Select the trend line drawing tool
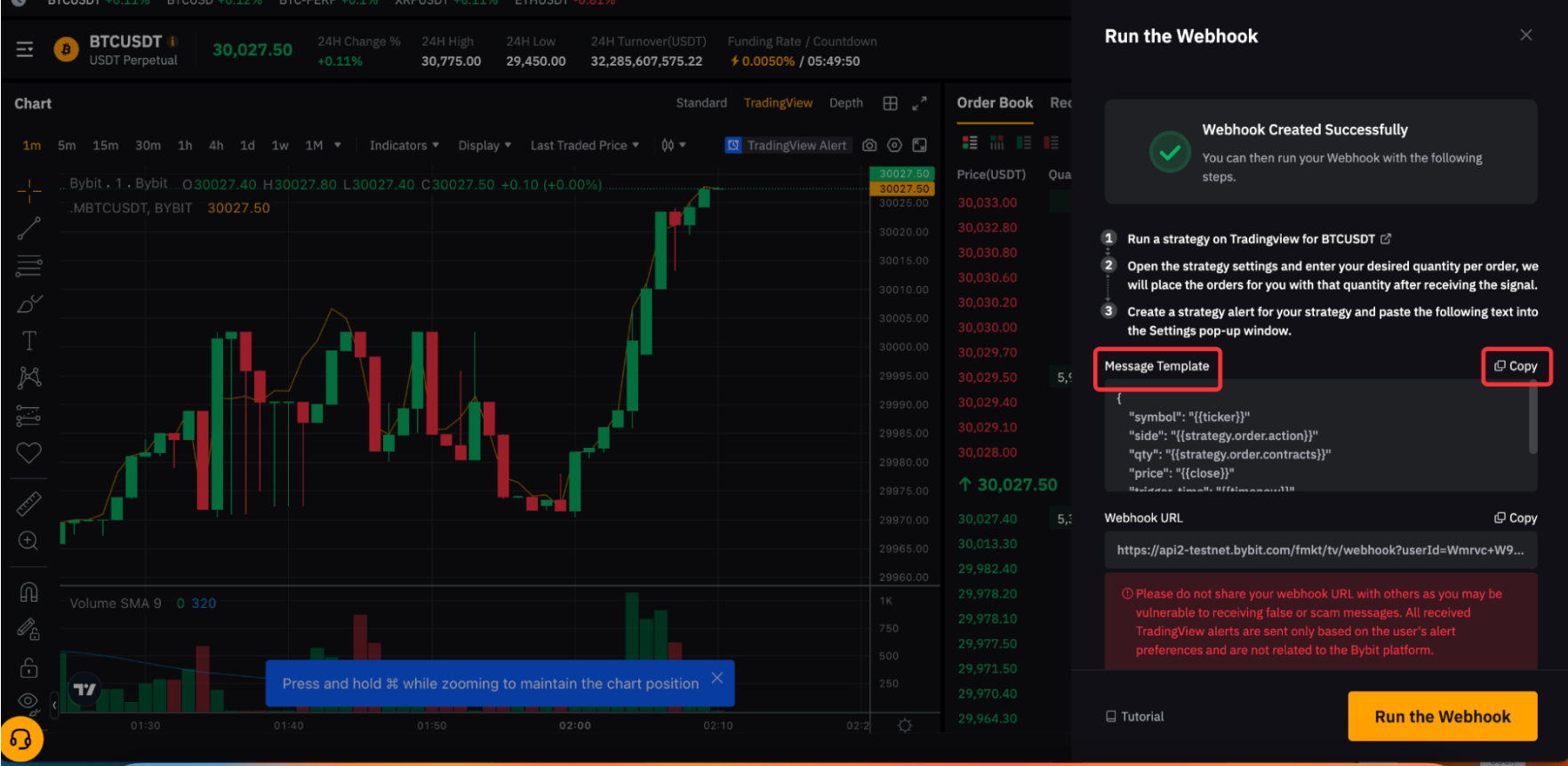 click(x=28, y=228)
